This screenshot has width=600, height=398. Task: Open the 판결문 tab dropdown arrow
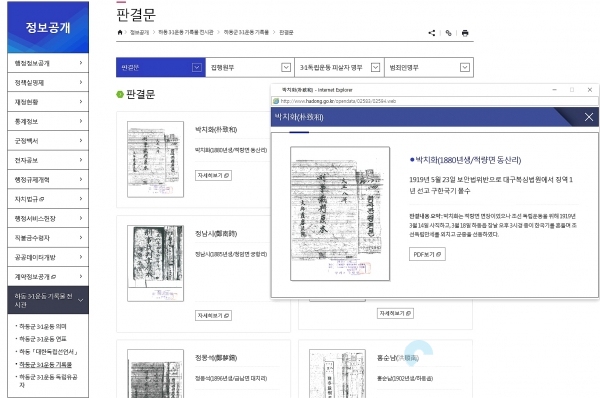[197, 67]
